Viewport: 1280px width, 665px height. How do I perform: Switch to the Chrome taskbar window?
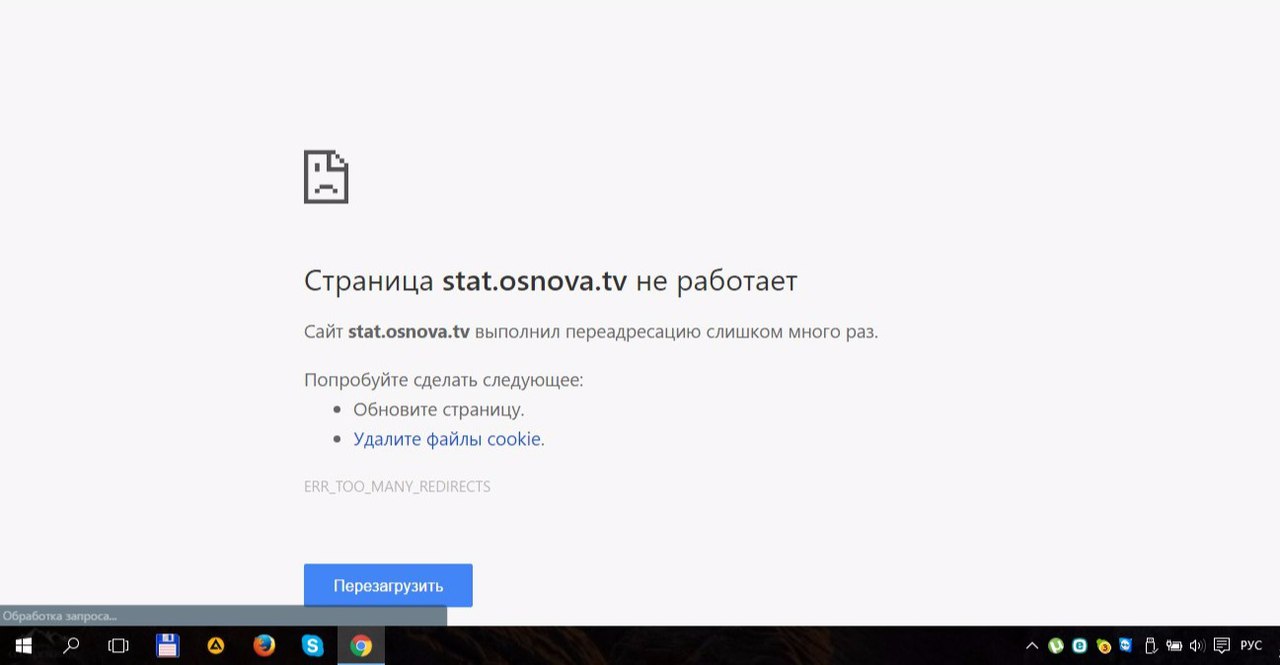point(361,646)
